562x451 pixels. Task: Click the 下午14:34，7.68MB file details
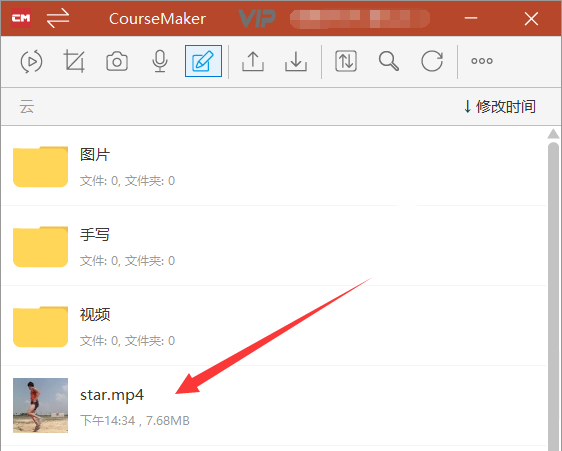tap(135, 421)
